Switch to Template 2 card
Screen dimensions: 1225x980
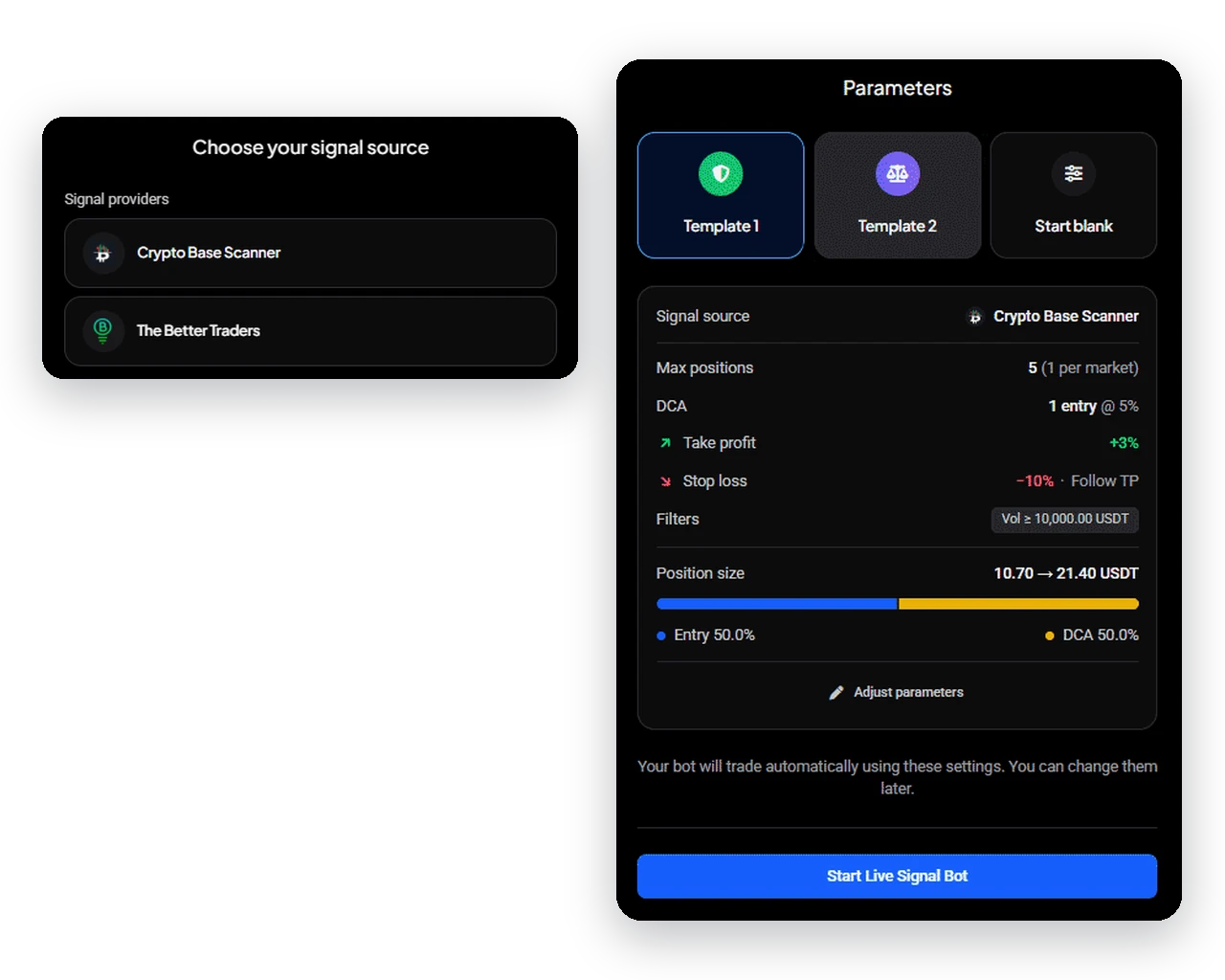tap(897, 195)
